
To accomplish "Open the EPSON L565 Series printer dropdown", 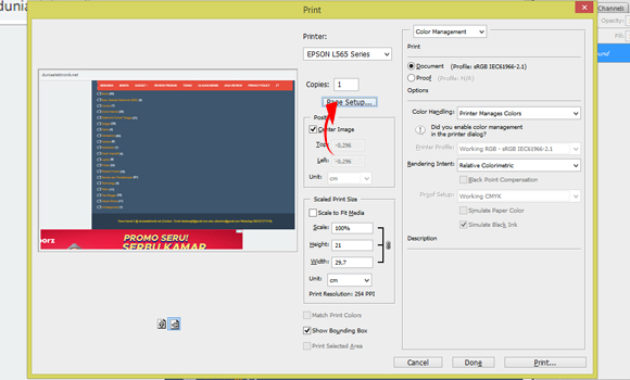I will click(x=347, y=54).
